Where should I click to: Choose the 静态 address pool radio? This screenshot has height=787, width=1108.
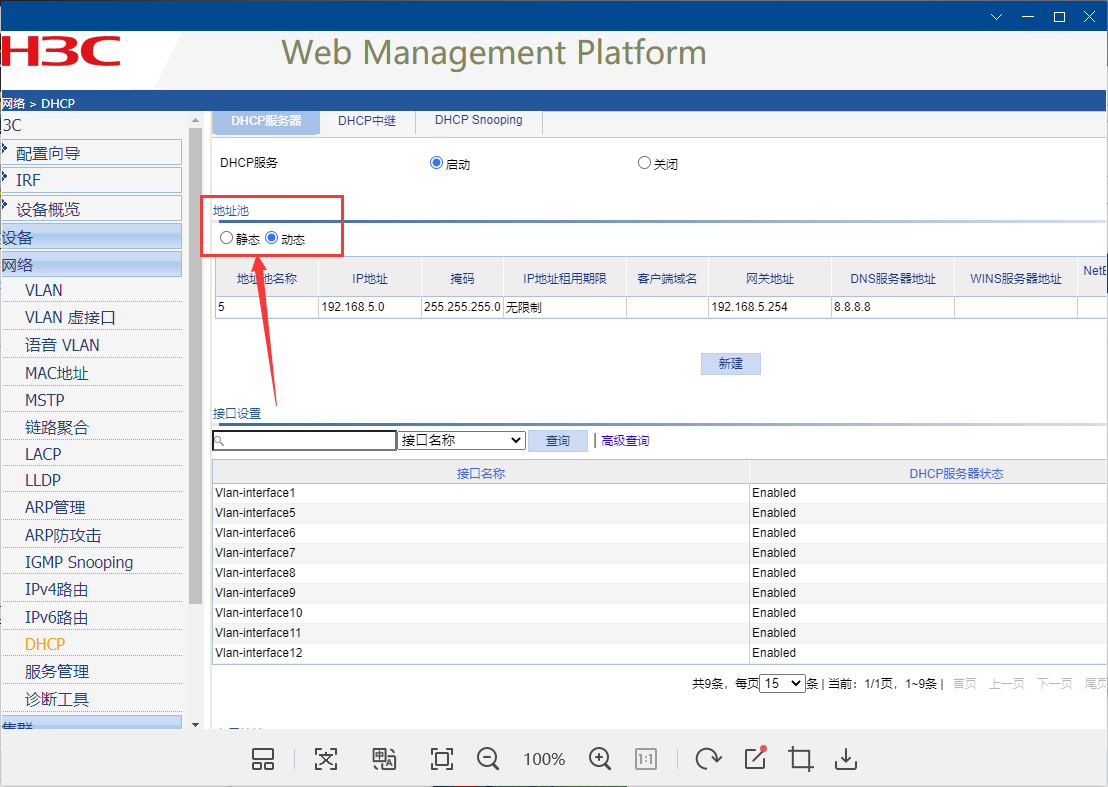click(x=226, y=237)
